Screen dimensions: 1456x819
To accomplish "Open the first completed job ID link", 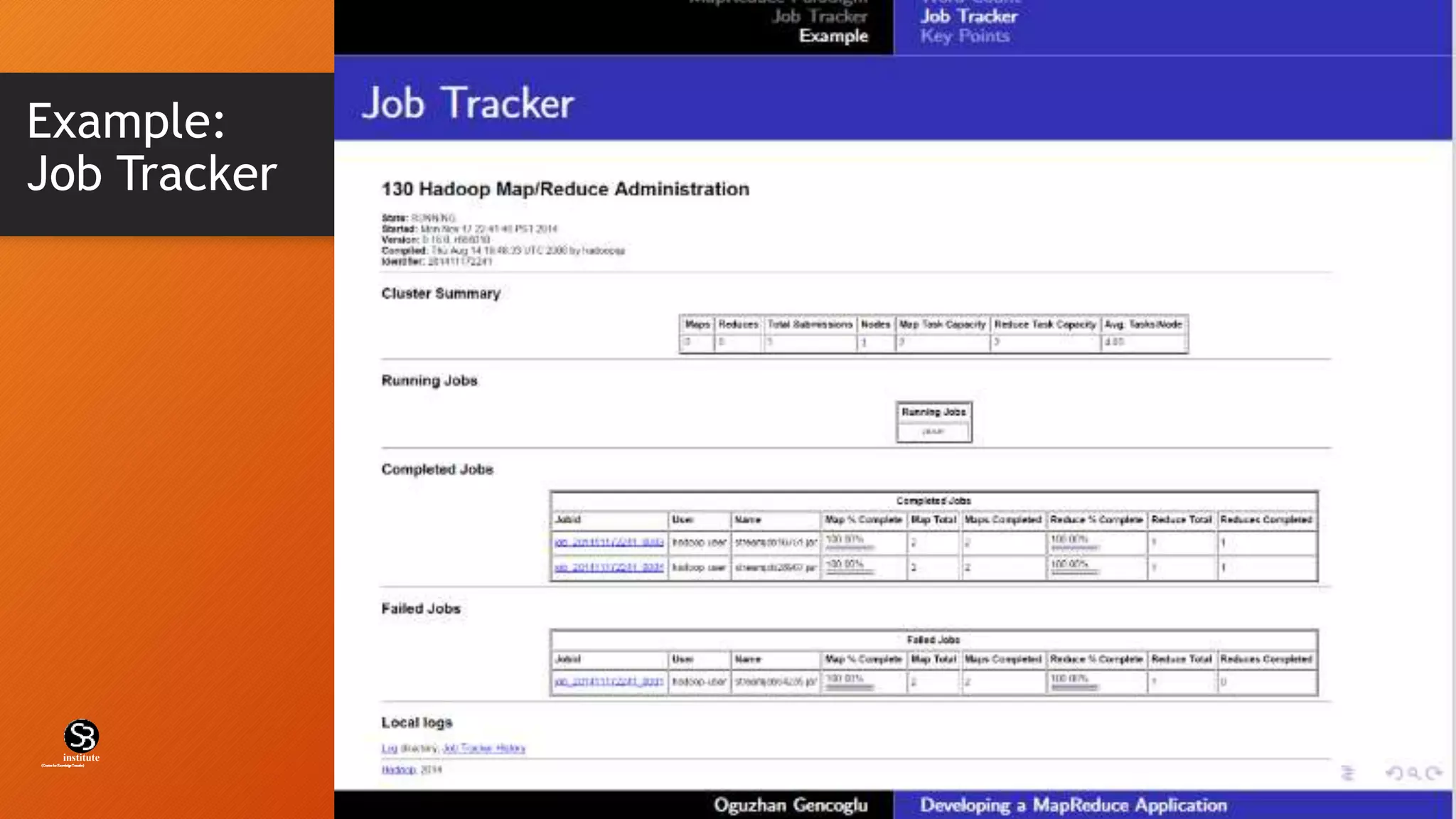I will 609,542.
